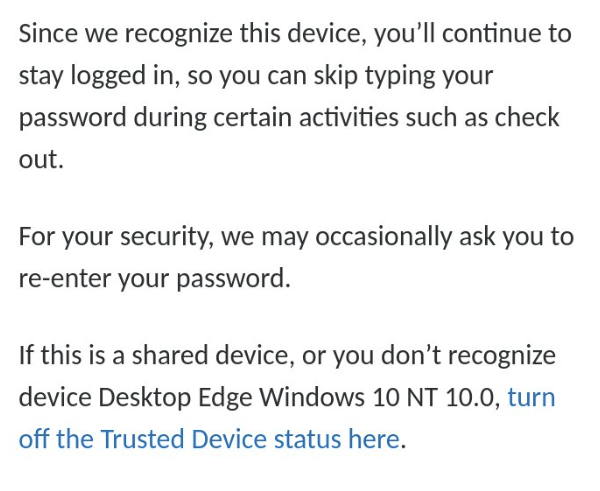Screen dimensions: 600x491
Task: Click the word 'turn' in the blue link
Action: (x=531, y=397)
